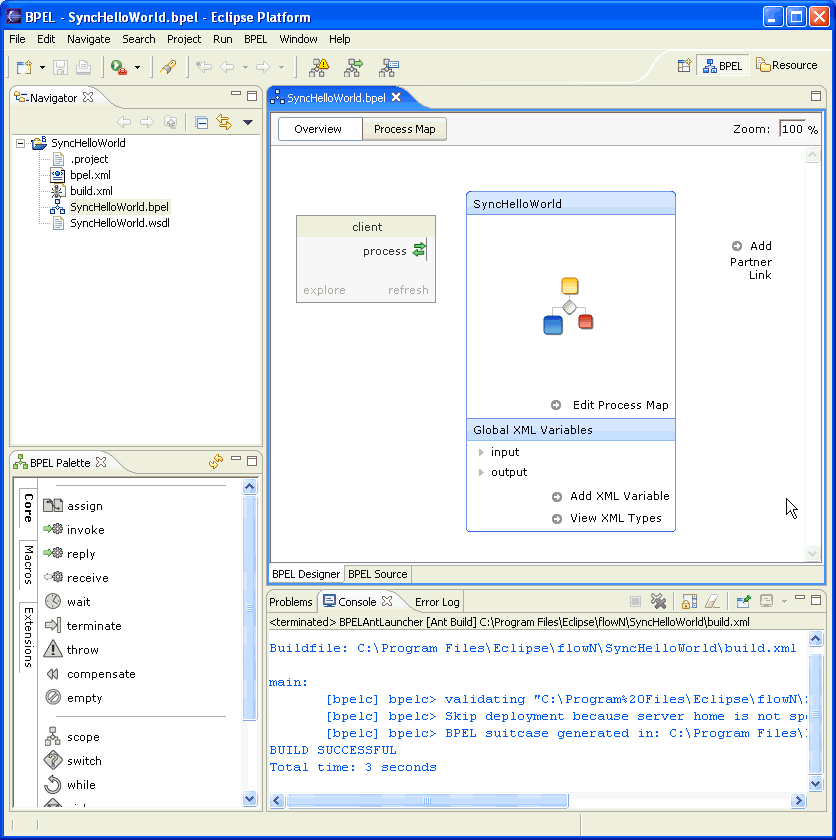Open the Run external tools dropdown arrow
836x840 pixels.
coord(138,68)
